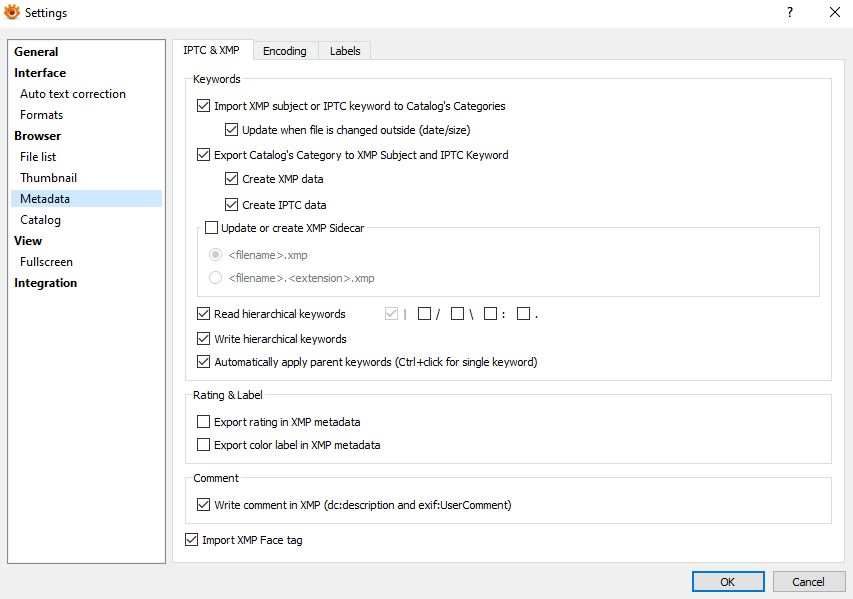This screenshot has height=599, width=853.
Task: Check Export color label in XMP metadata
Action: click(x=205, y=445)
